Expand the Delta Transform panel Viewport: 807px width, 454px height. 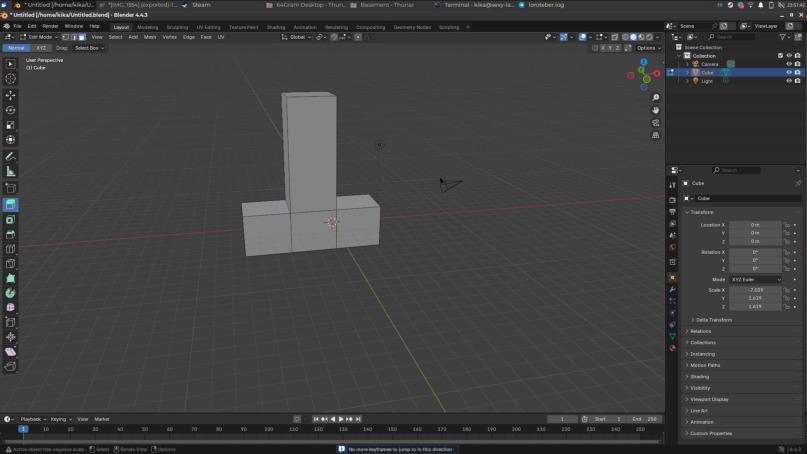tap(712, 320)
